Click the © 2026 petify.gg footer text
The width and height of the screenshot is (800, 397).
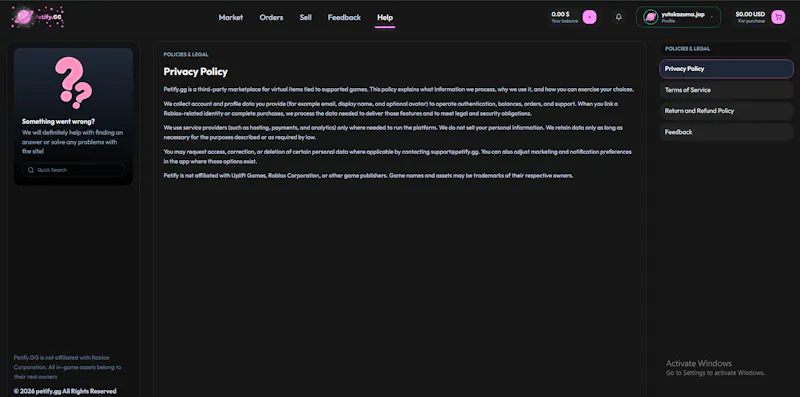(65, 391)
